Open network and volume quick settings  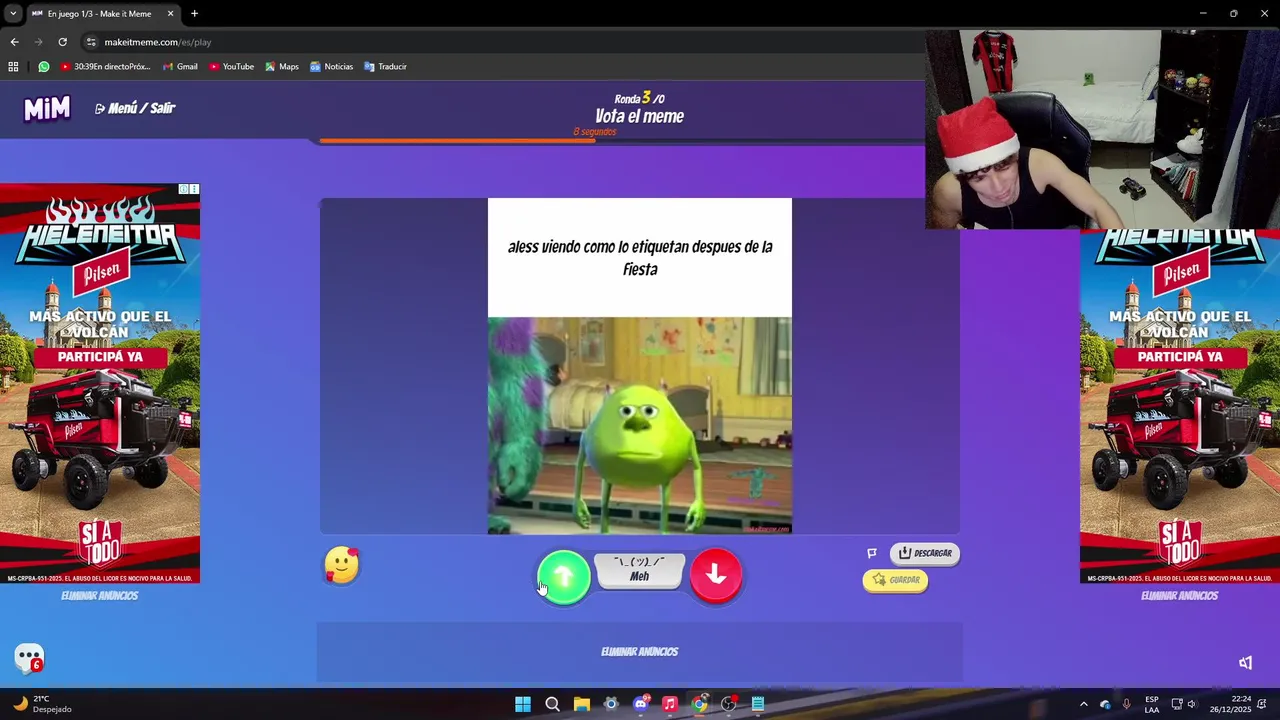1184,704
